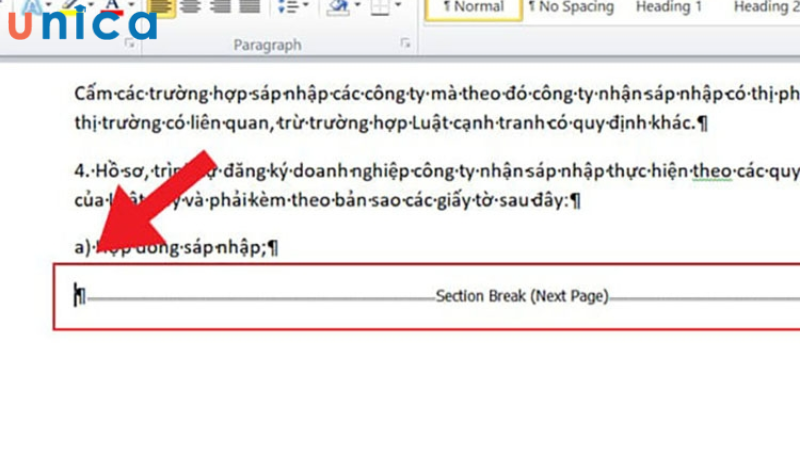Screen dimensions: 800x450
Task: Click the line starting "thị trường có liên quan"
Action: coord(391,123)
